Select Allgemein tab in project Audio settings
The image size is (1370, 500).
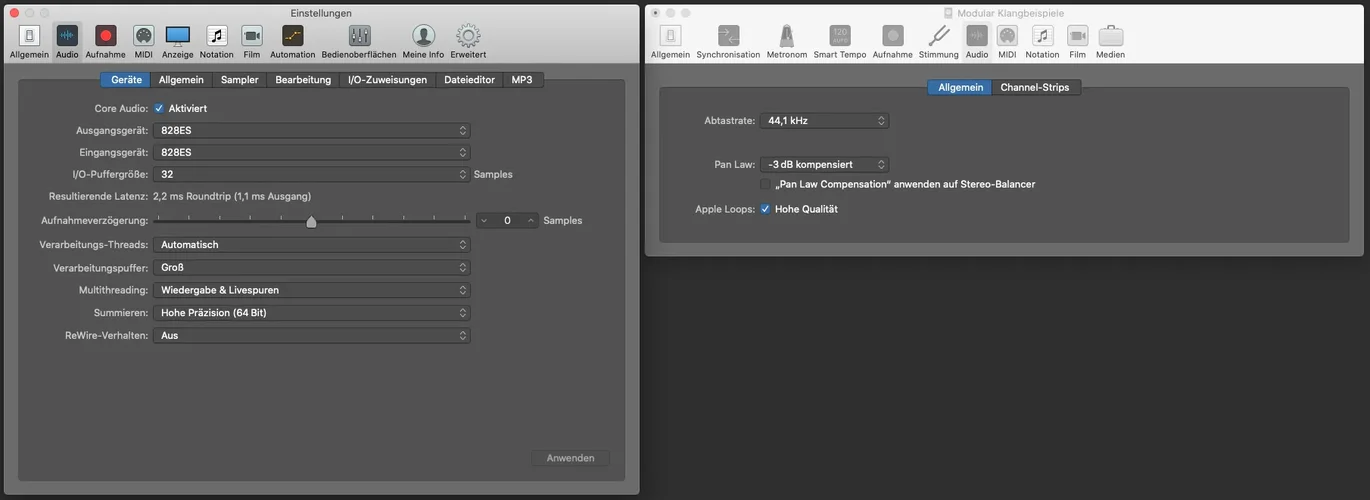pyautogui.click(x=960, y=87)
